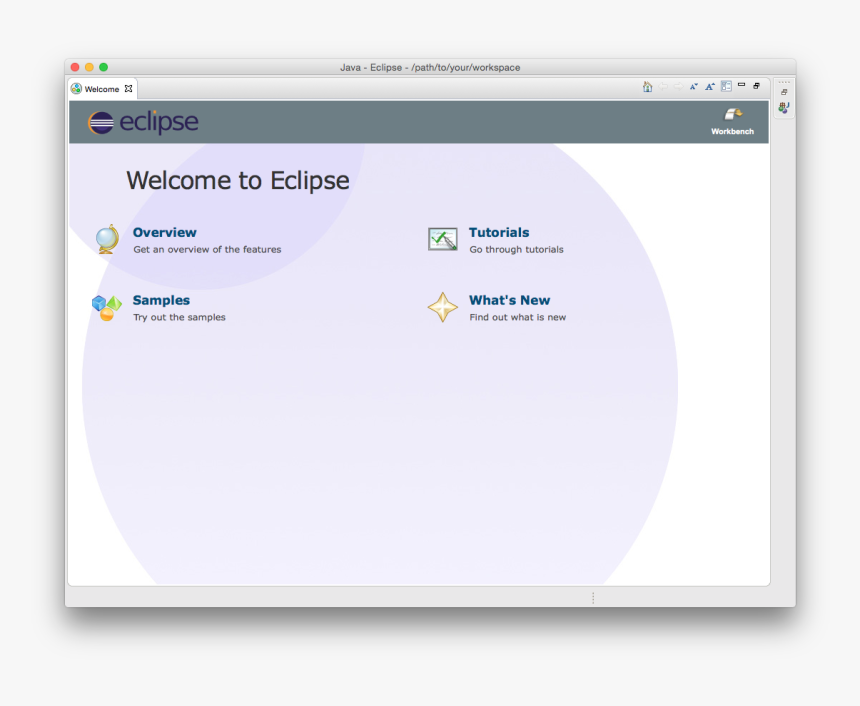The width and height of the screenshot is (860, 706).
Task: Open the Overview link
Action: pos(165,233)
